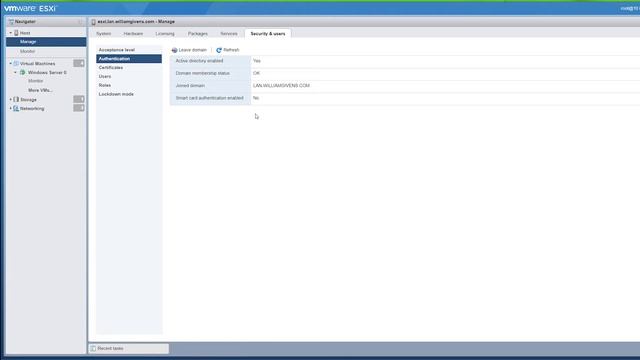The image size is (640, 360).
Task: Click the Networking icon
Action: 16,109
